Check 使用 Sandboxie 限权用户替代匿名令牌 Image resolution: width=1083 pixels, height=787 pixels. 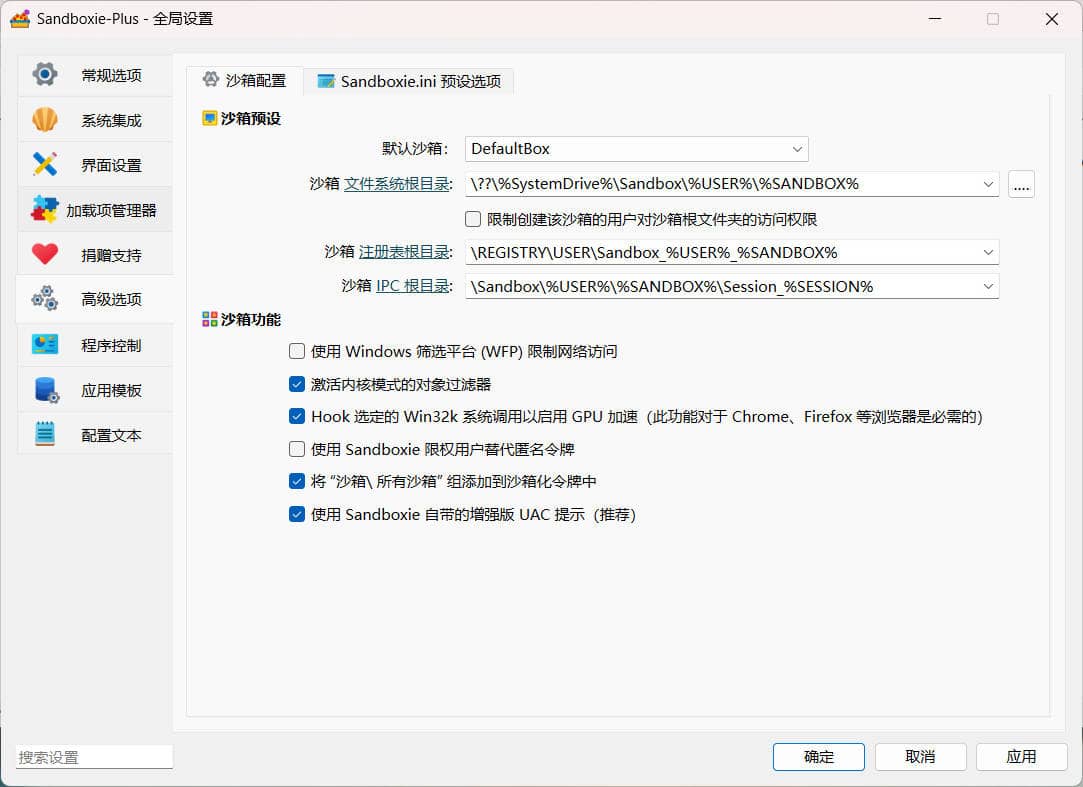coord(297,449)
